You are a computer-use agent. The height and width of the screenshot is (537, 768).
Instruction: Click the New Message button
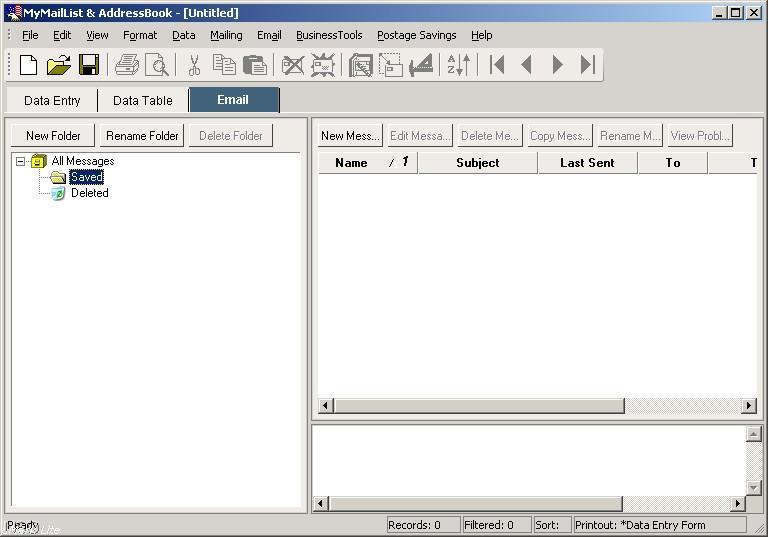click(350, 136)
